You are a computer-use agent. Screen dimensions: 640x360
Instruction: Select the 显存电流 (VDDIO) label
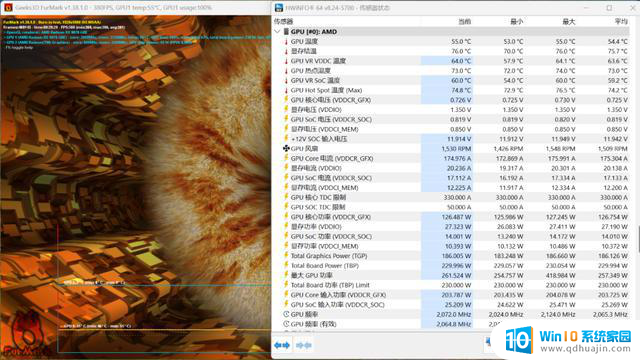point(316,168)
